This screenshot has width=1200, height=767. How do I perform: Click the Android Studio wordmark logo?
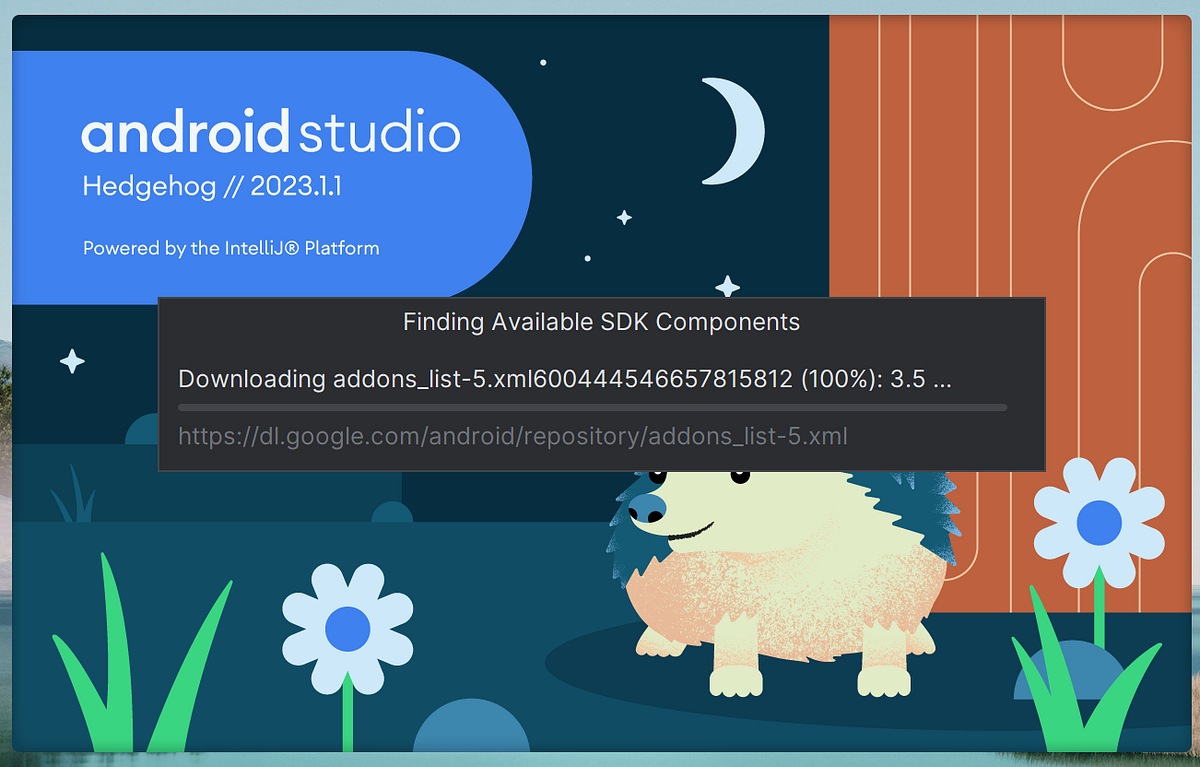pos(270,131)
